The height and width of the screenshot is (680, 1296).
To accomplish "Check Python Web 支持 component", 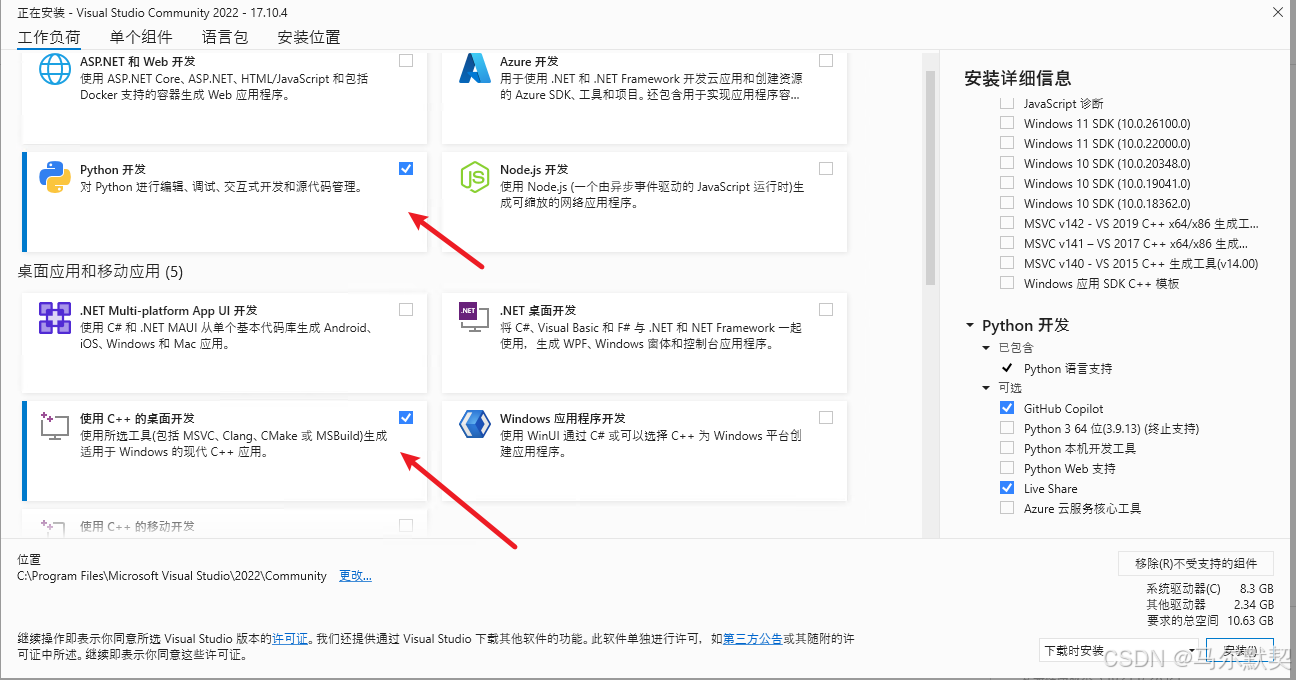I will 1007,468.
